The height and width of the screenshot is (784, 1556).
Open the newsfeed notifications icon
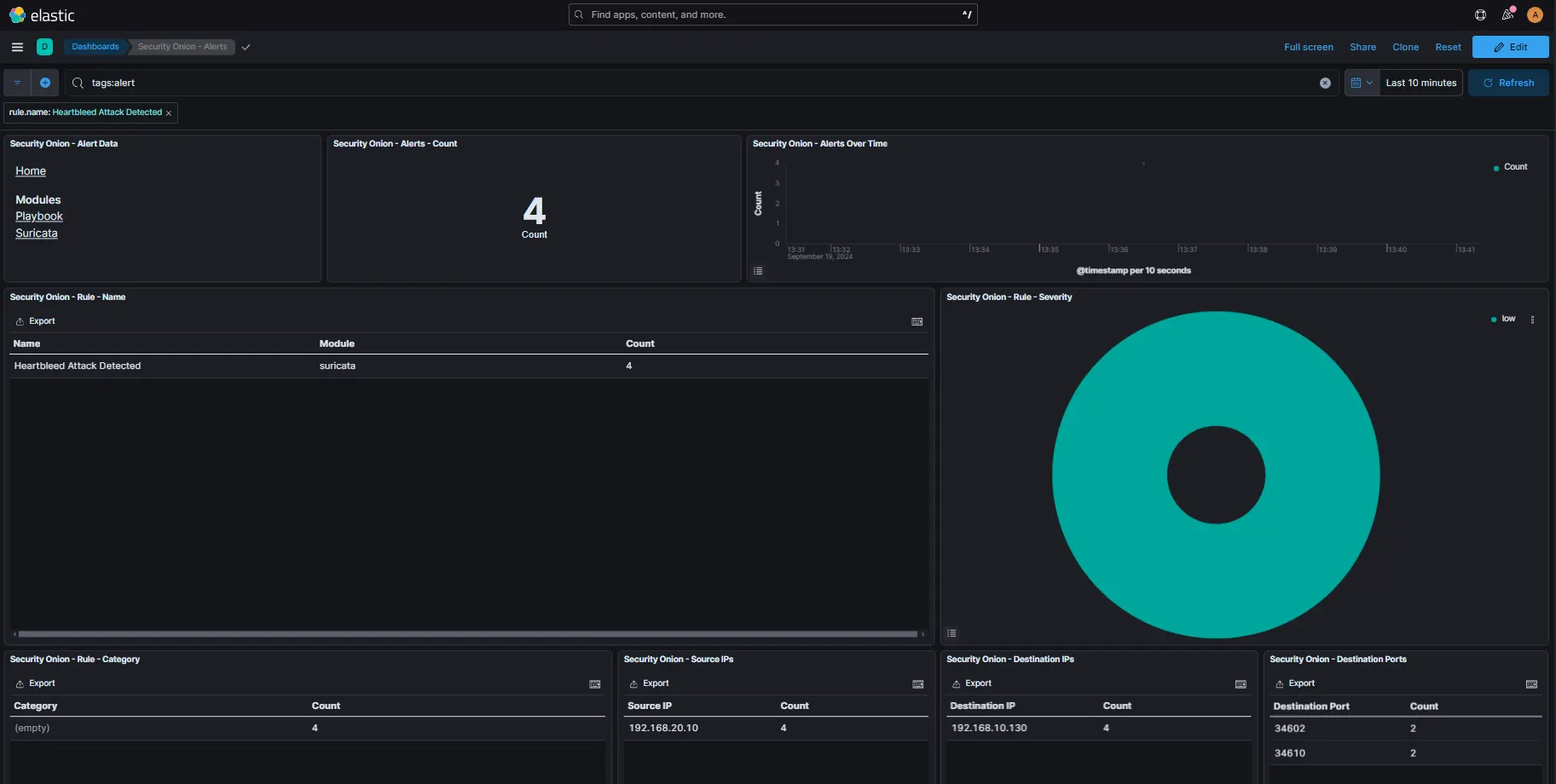pyautogui.click(x=1507, y=14)
